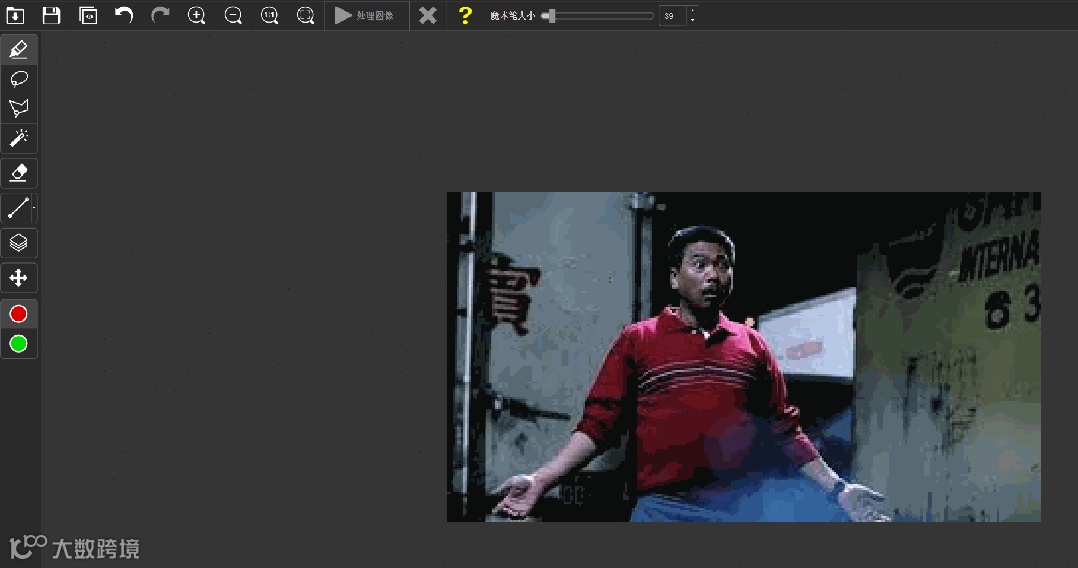Redo the last undone action
1078x568 pixels.
160,15
